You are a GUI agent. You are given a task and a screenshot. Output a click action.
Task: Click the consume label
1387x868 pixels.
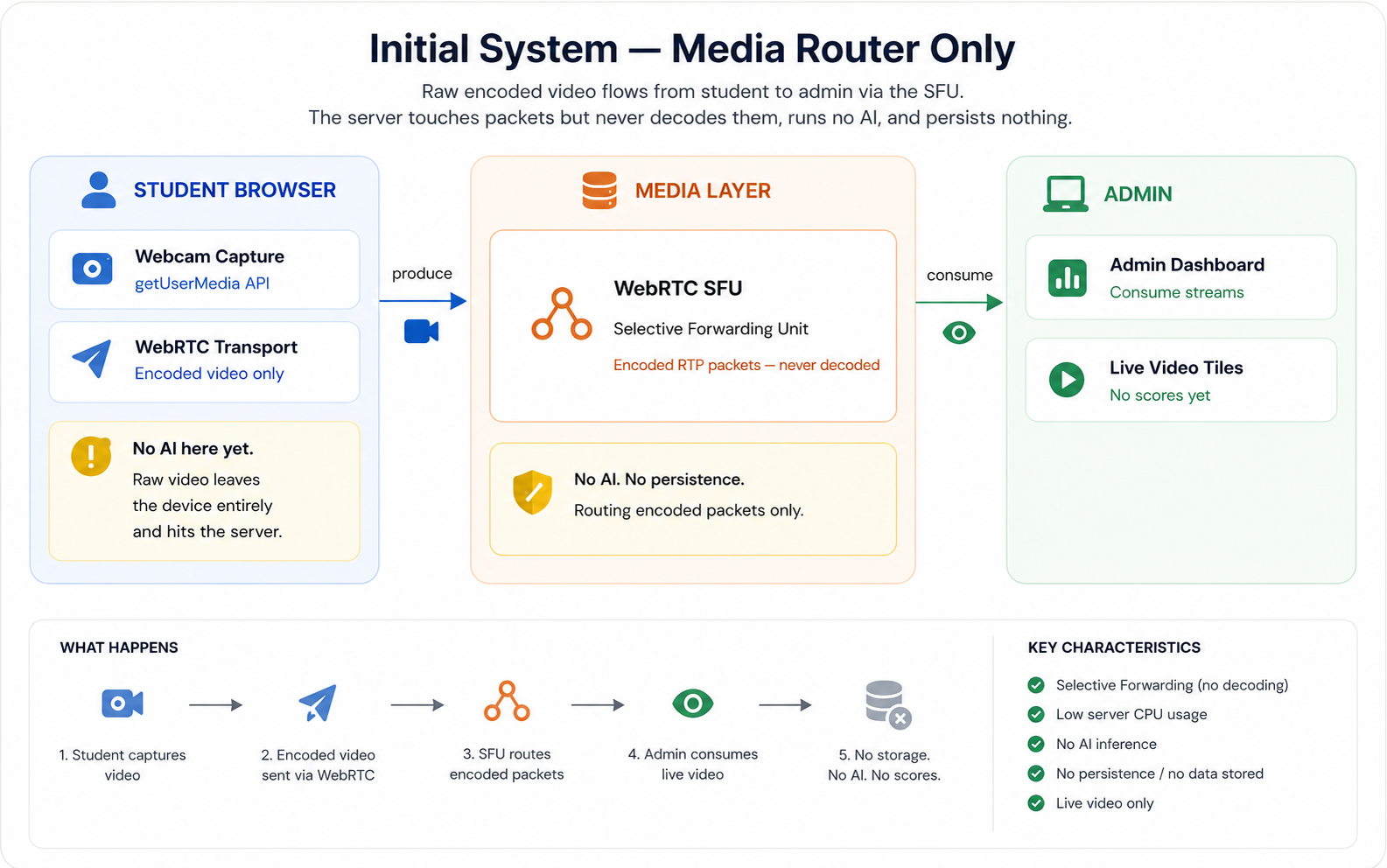[960, 275]
